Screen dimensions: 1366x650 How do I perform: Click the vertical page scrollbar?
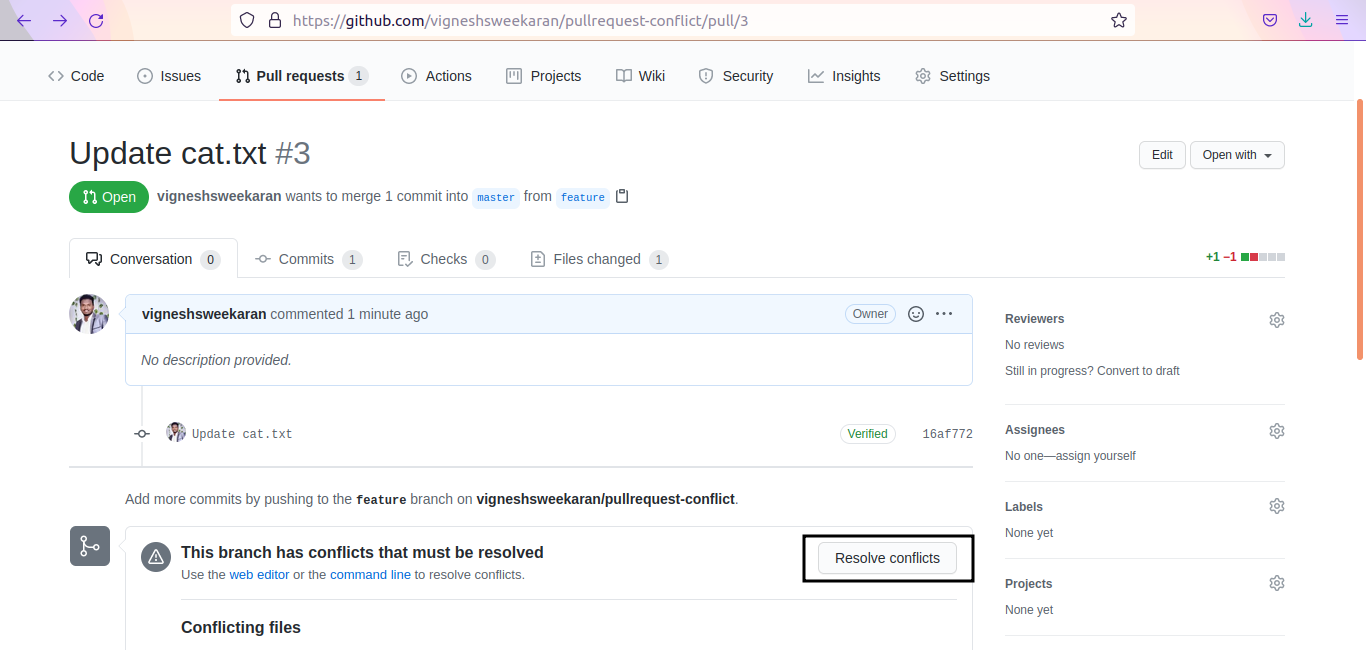[x=1360, y=230]
